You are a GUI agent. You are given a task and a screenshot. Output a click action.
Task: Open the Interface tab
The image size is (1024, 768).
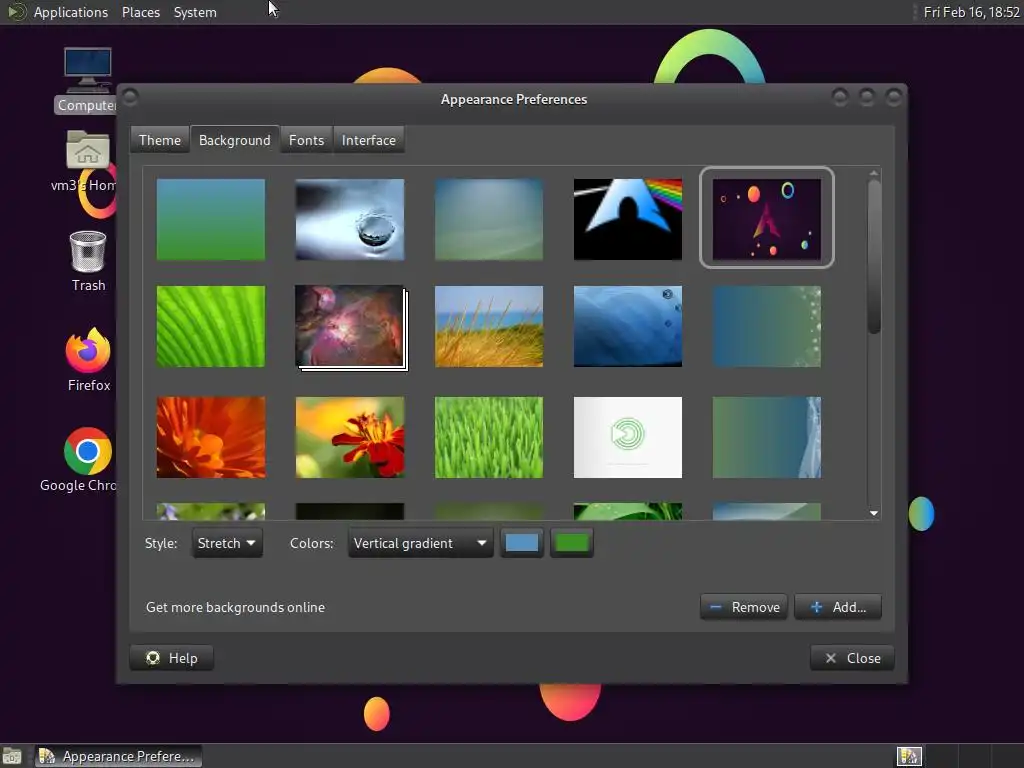[x=368, y=140]
